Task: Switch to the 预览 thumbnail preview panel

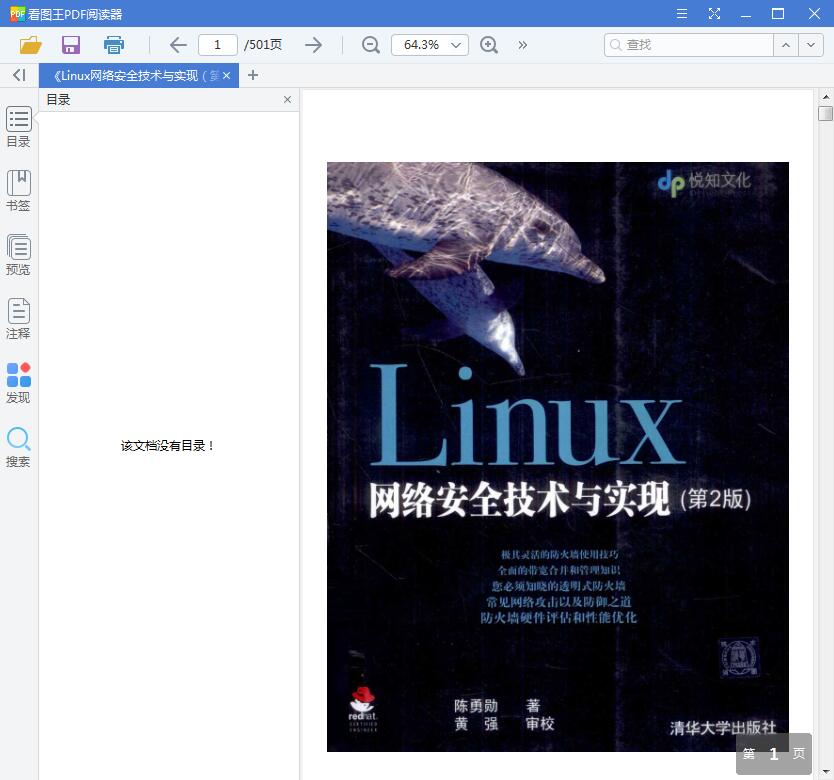Action: 18,253
